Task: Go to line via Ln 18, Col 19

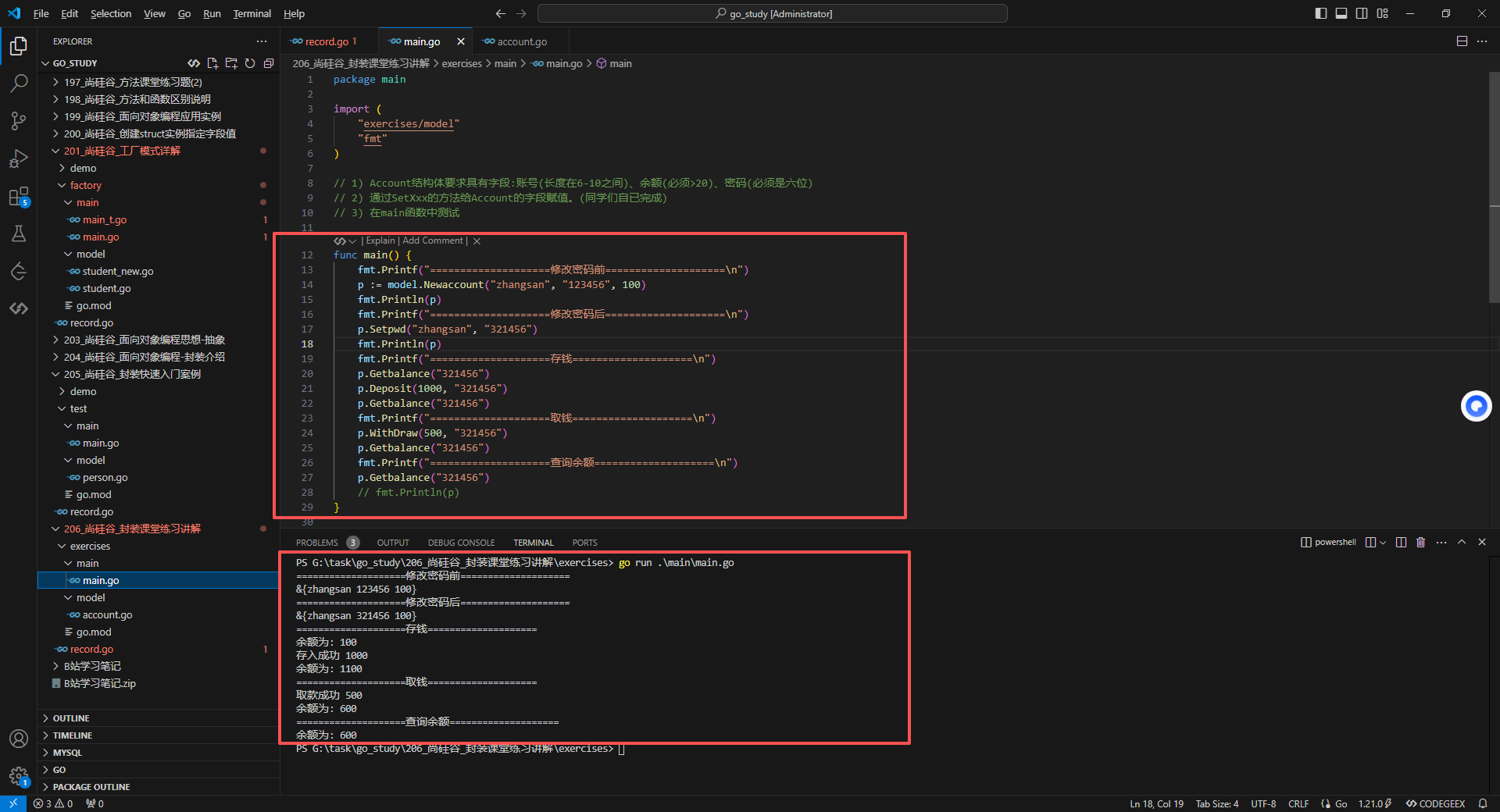Action: 1156,803
